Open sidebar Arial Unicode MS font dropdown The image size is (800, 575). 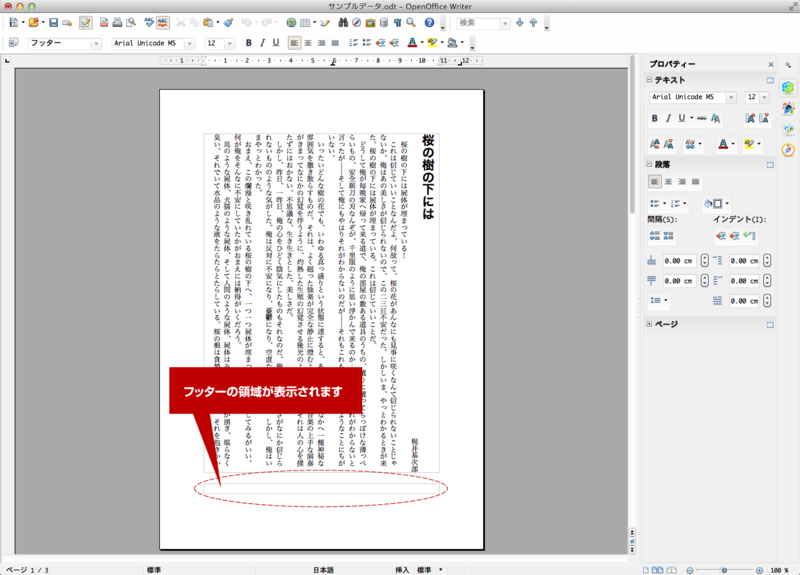click(731, 97)
